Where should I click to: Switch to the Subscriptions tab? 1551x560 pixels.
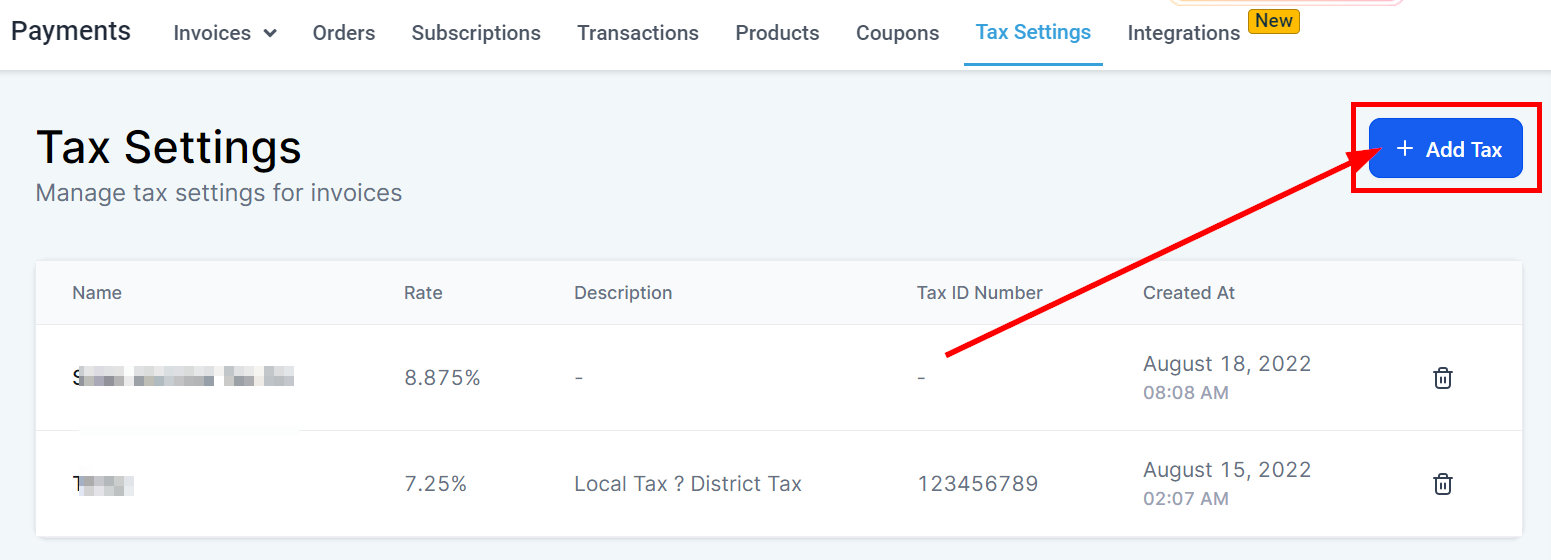point(476,33)
